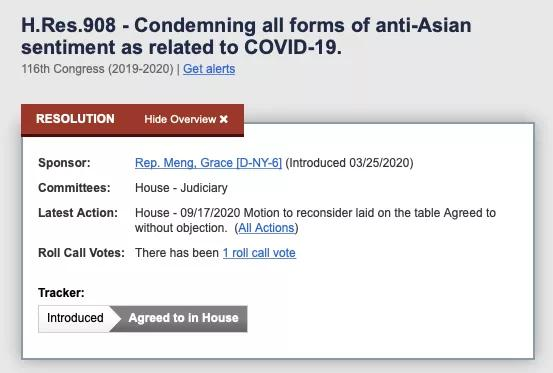Click the Latest Action label

(78, 213)
